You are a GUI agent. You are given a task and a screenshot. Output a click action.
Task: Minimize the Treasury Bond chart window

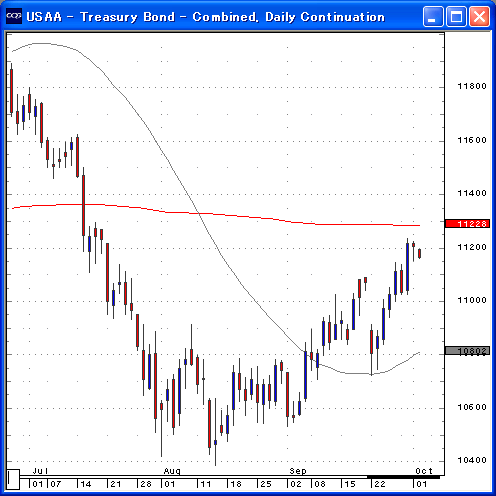[x=432, y=16]
